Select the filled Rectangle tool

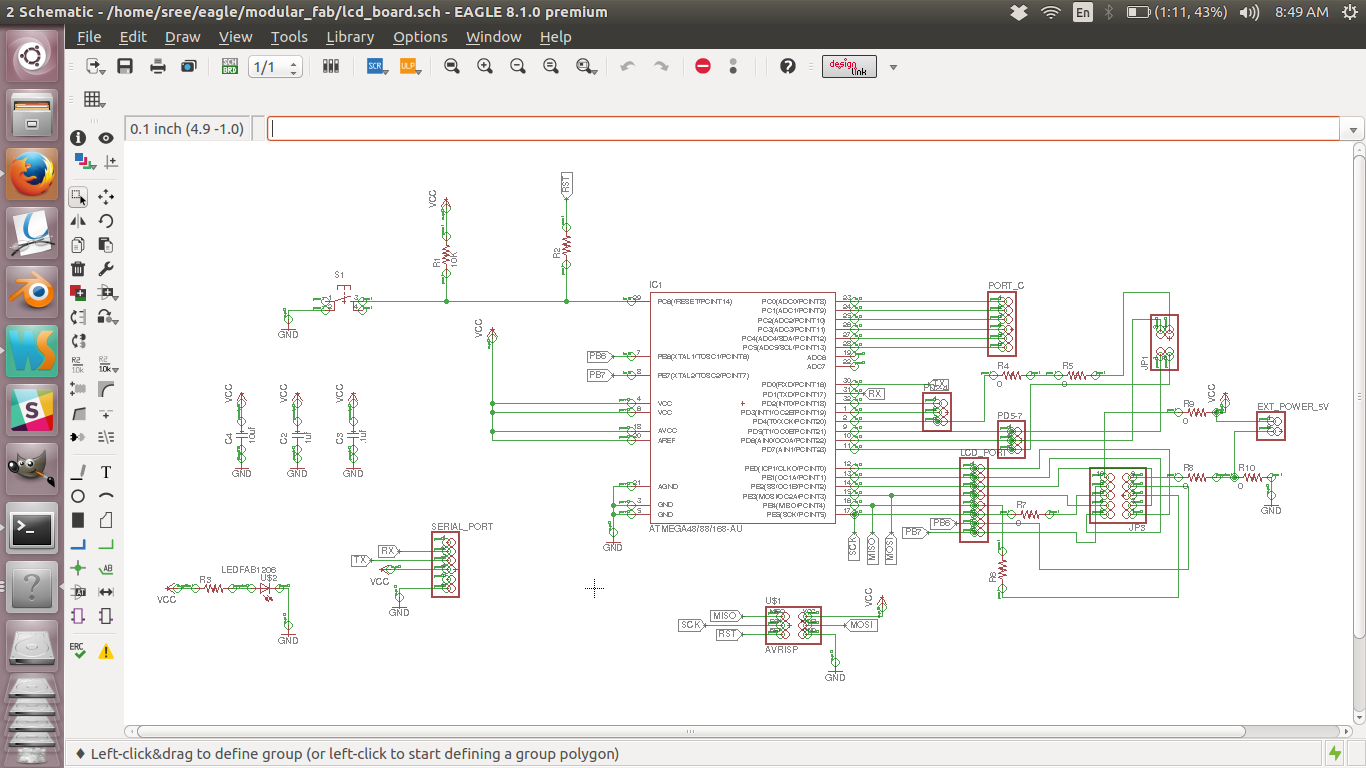tap(78, 520)
